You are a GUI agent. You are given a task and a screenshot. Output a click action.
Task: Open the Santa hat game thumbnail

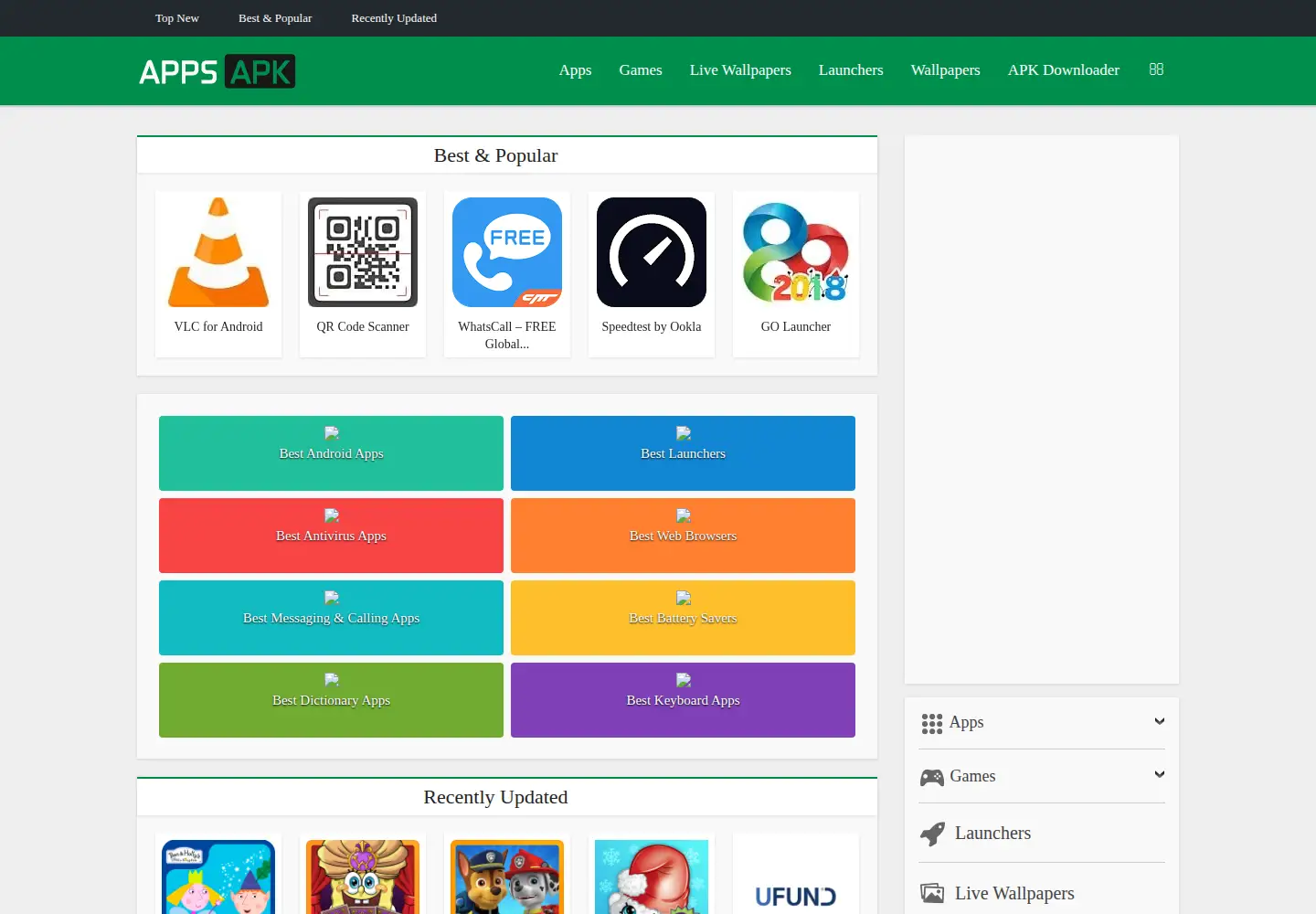pos(652,877)
